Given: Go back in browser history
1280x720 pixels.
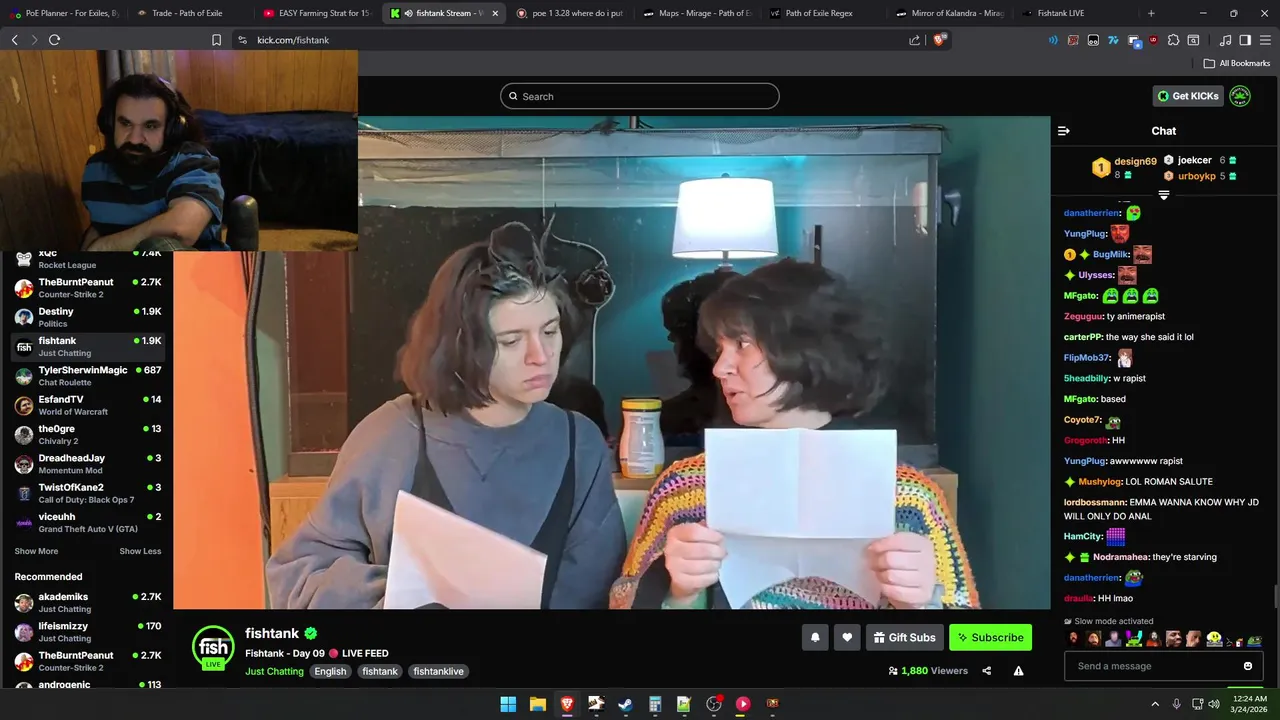Looking at the screenshot, I should (x=14, y=40).
